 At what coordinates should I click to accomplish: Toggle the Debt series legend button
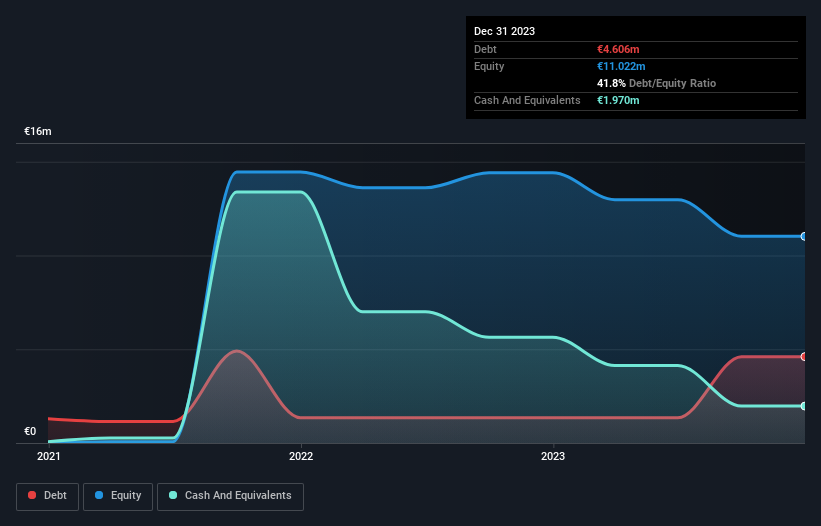click(x=47, y=496)
